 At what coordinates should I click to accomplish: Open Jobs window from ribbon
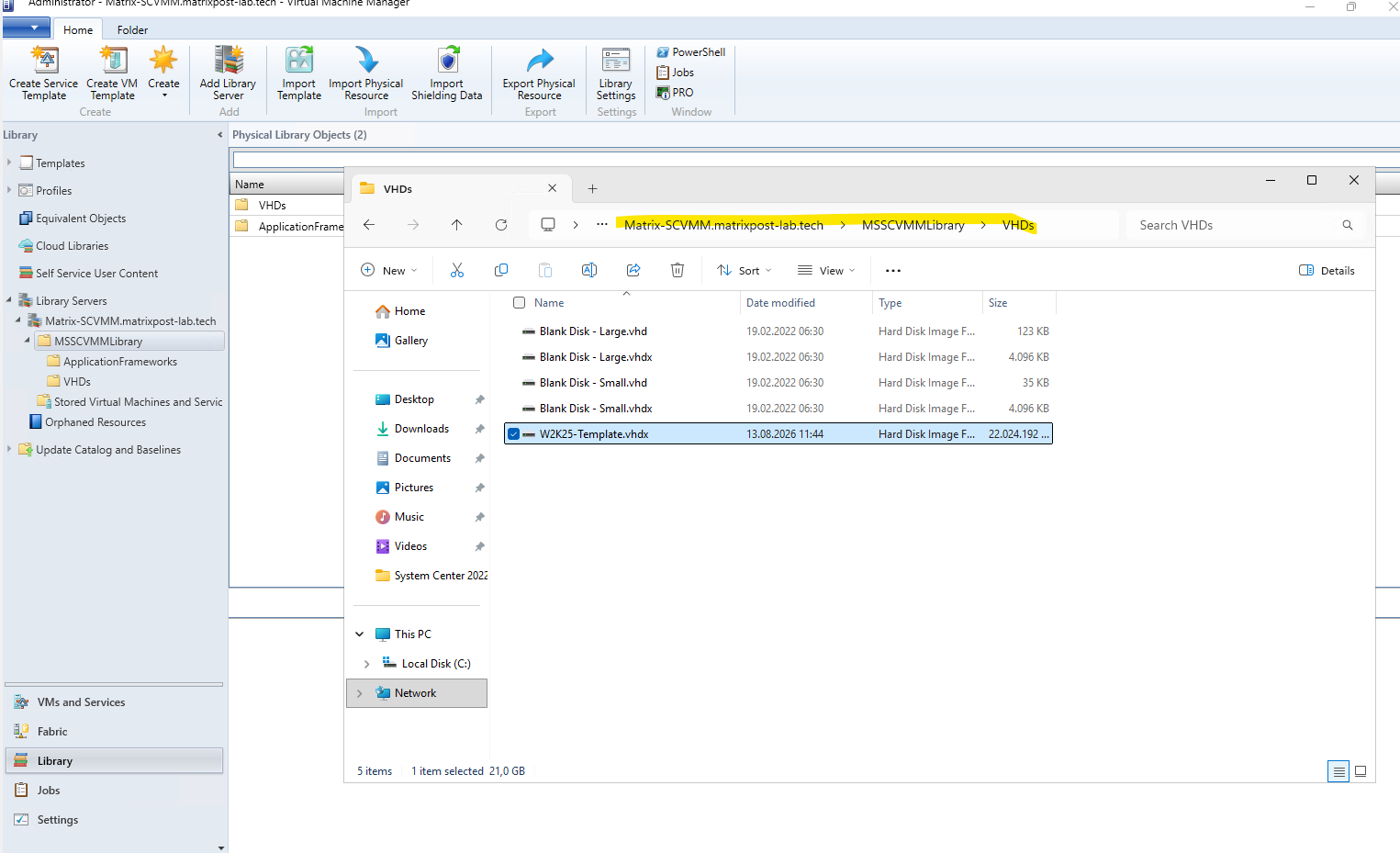tap(675, 73)
